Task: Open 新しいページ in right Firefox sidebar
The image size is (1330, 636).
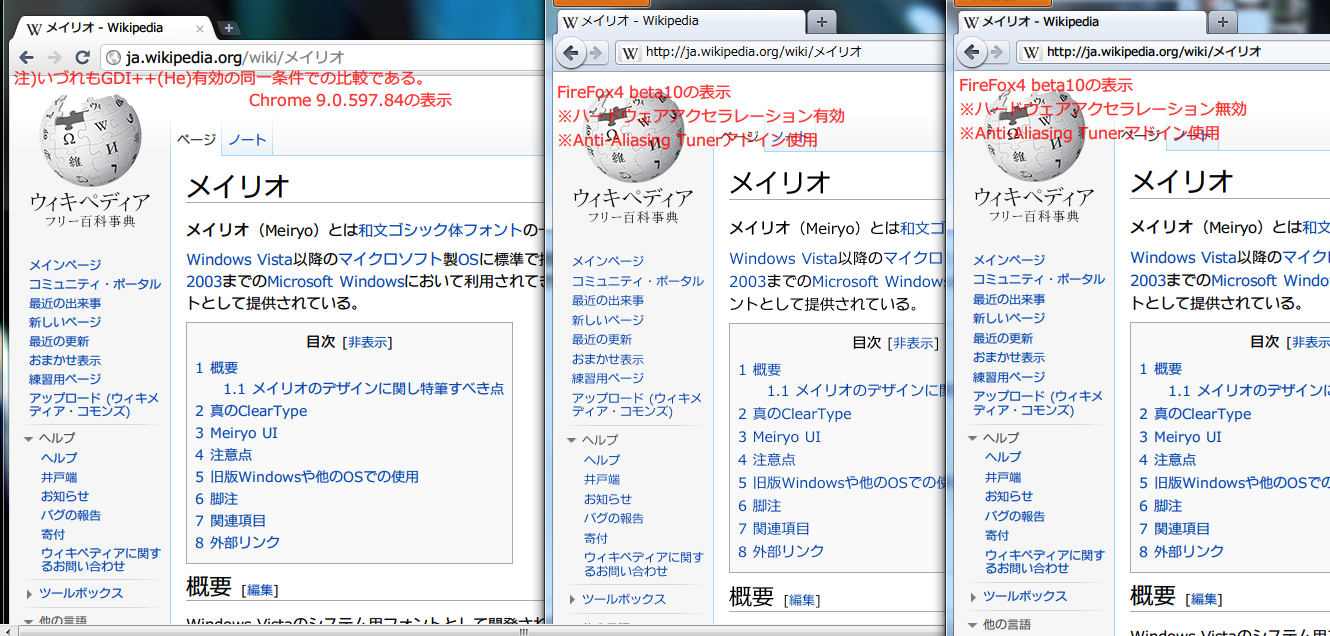Action: (1009, 318)
